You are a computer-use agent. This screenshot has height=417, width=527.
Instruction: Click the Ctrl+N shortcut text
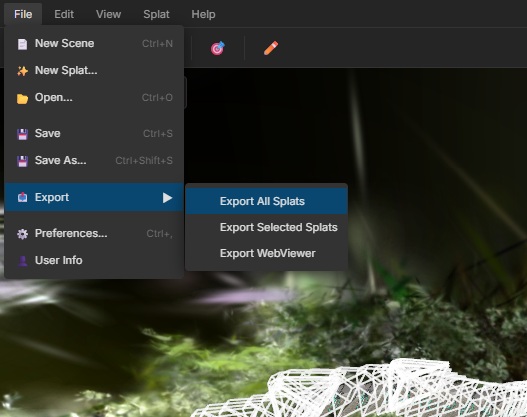point(157,44)
